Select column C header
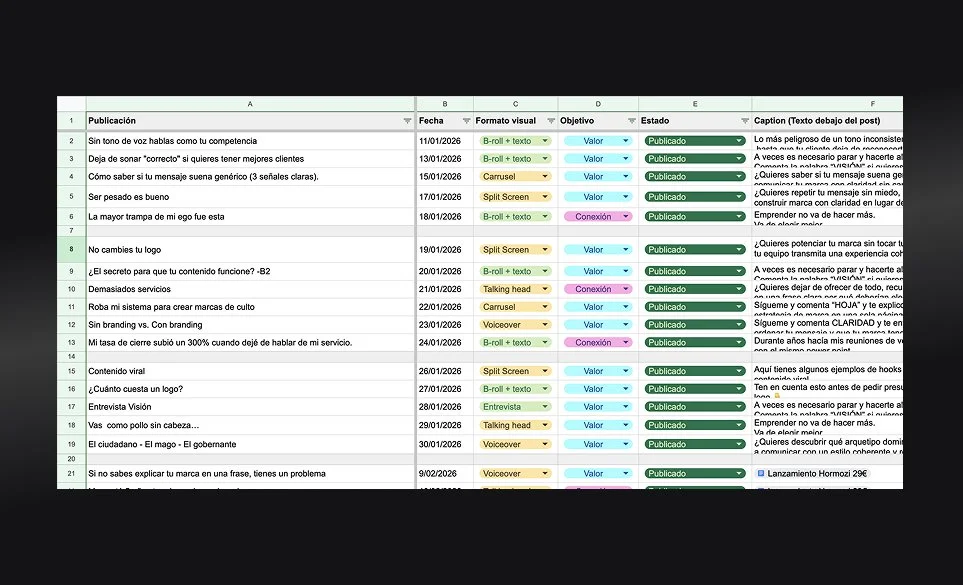 (515, 104)
